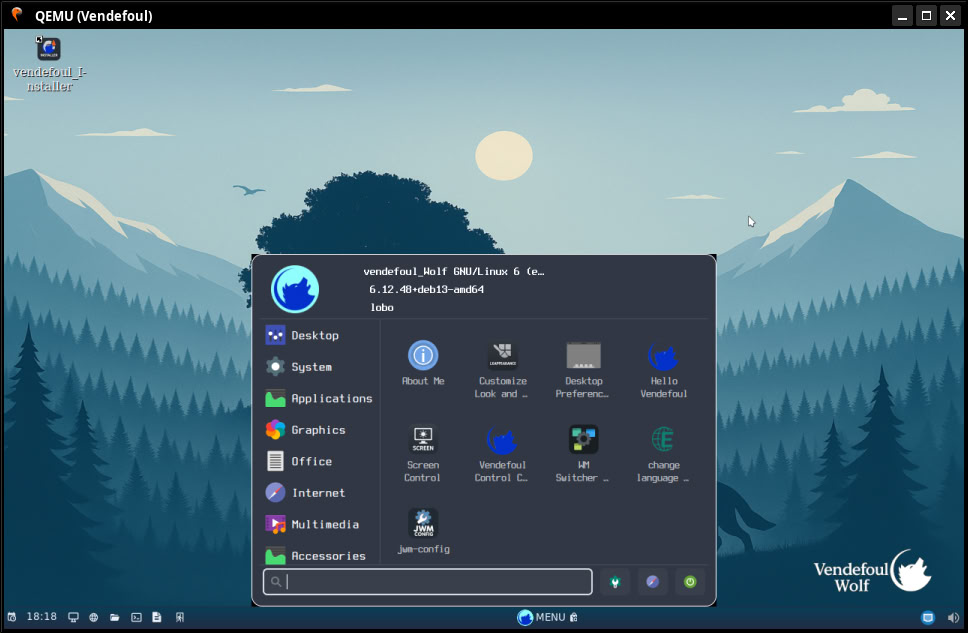Click the 18:18 clock on taskbar
The width and height of the screenshot is (968, 633).
coord(41,616)
